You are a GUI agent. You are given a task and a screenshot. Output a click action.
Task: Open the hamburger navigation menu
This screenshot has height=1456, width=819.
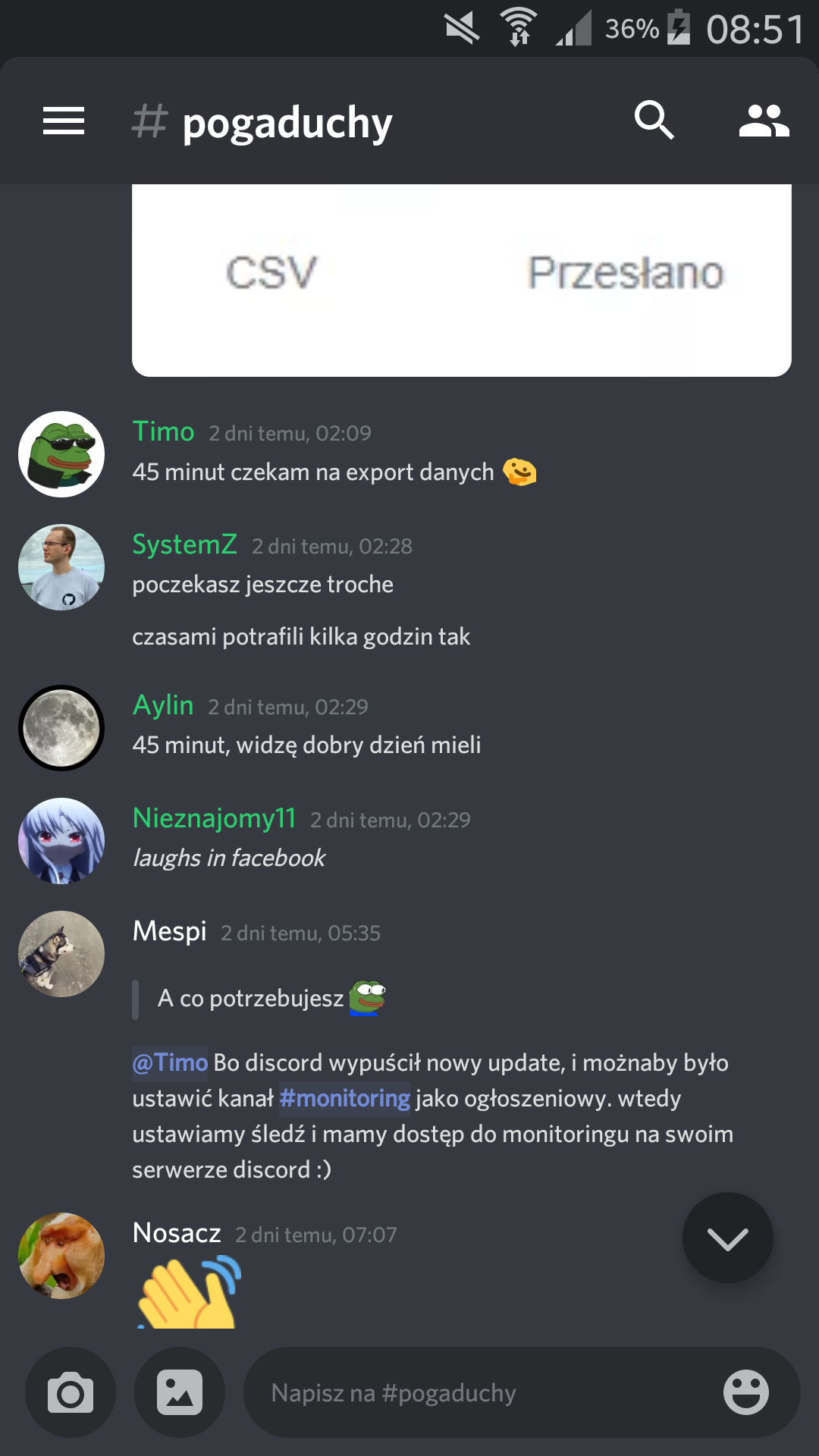pos(64,121)
